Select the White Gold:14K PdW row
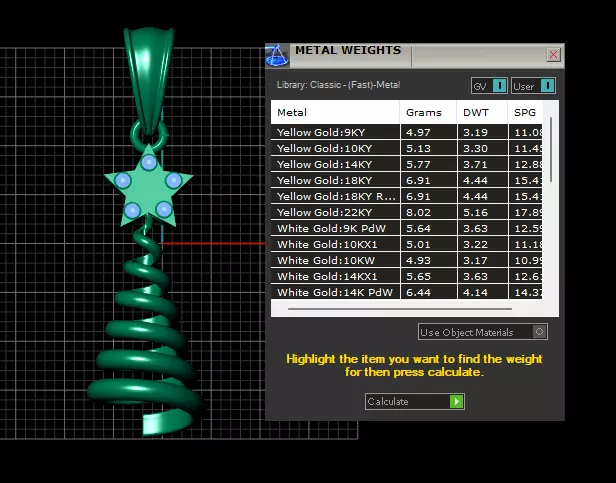Viewport: 616px width, 483px height. (407, 292)
